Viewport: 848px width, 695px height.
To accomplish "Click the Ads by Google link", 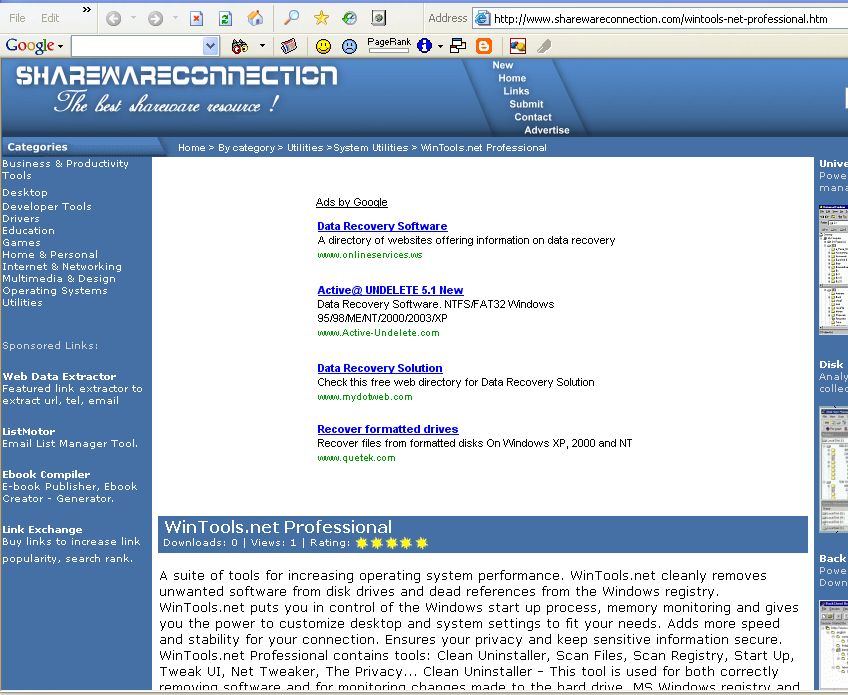I will tap(352, 202).
